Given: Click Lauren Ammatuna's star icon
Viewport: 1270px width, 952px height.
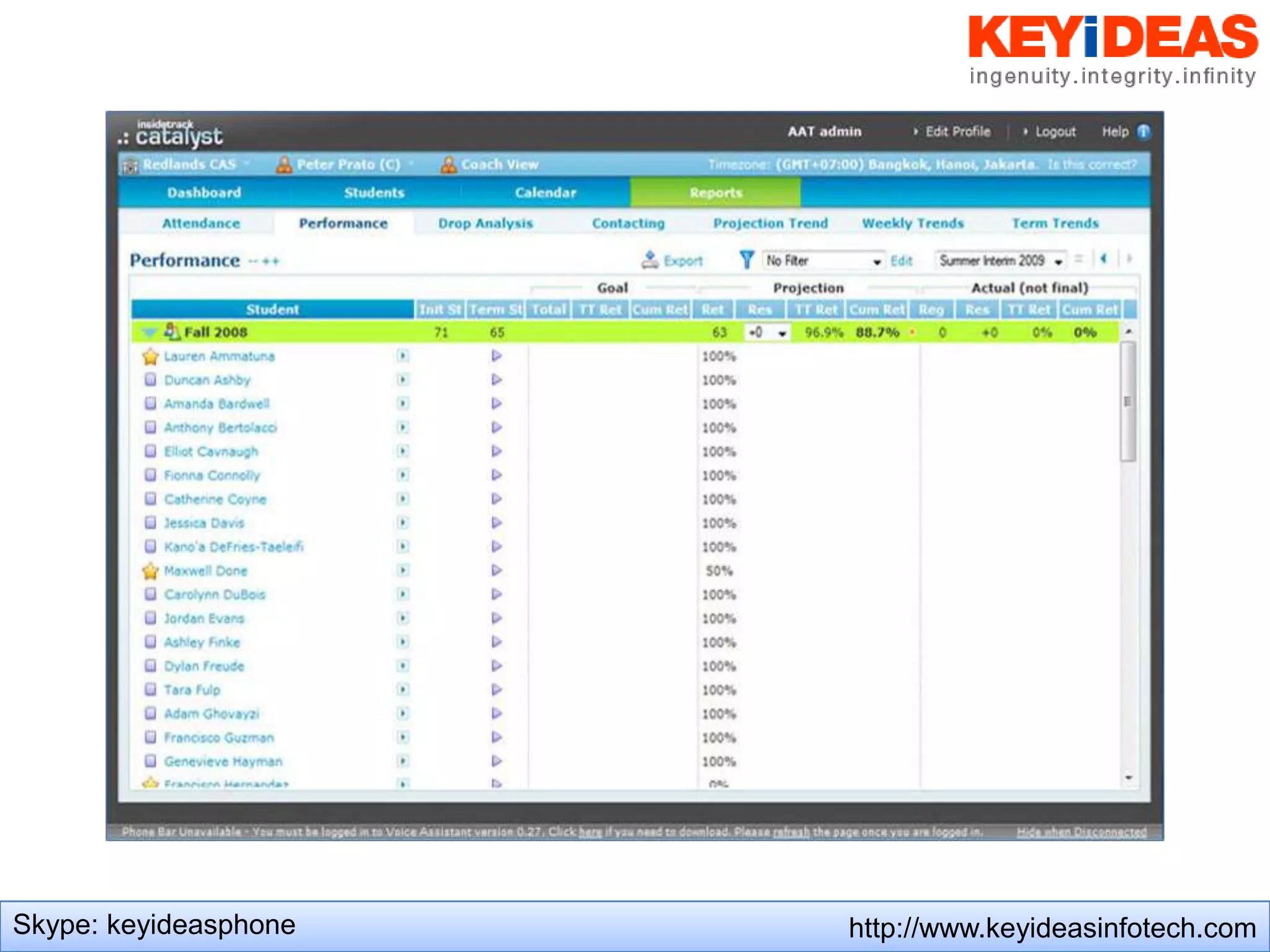Looking at the screenshot, I should 150,356.
